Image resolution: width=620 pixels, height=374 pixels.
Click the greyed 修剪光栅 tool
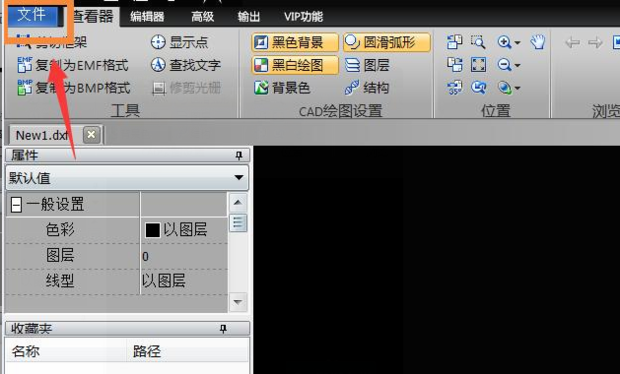click(x=187, y=88)
